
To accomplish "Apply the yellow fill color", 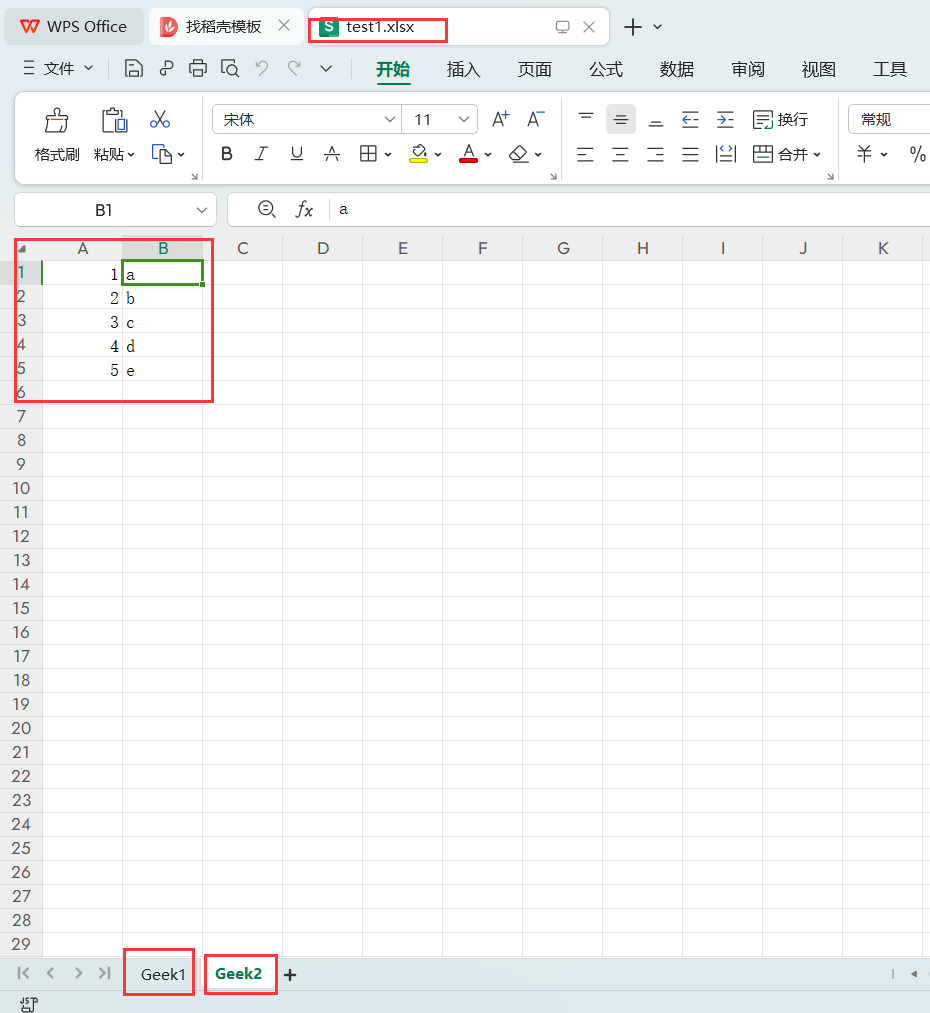I will (419, 154).
